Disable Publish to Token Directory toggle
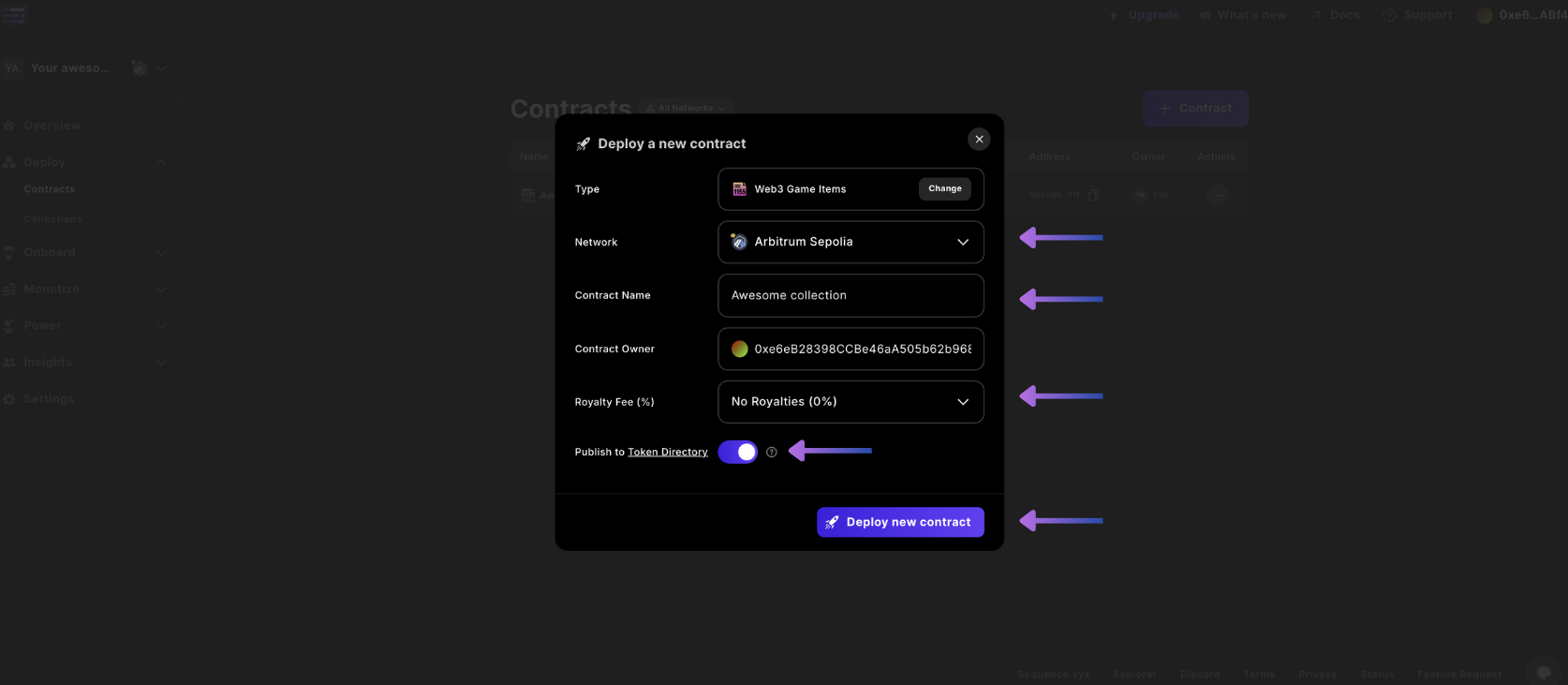Viewport: 1568px width, 685px height. coord(738,453)
